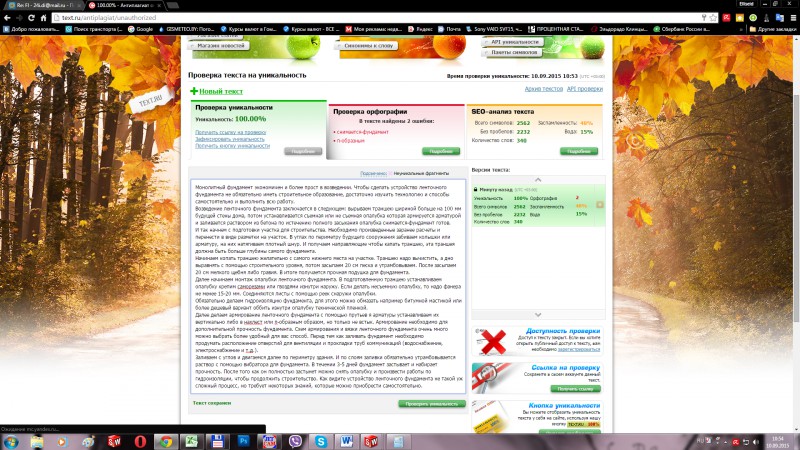Click the Синонимы к слову button
The height and width of the screenshot is (450, 800).
click(x=368, y=45)
